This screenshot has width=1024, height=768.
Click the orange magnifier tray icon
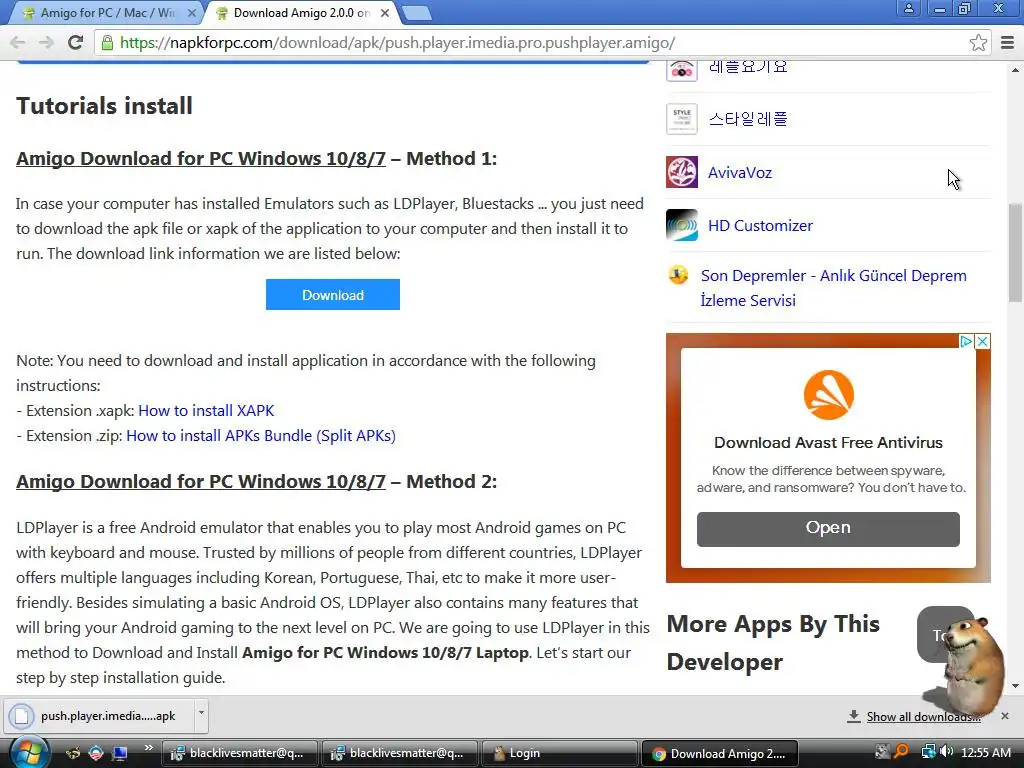pyautogui.click(x=902, y=752)
